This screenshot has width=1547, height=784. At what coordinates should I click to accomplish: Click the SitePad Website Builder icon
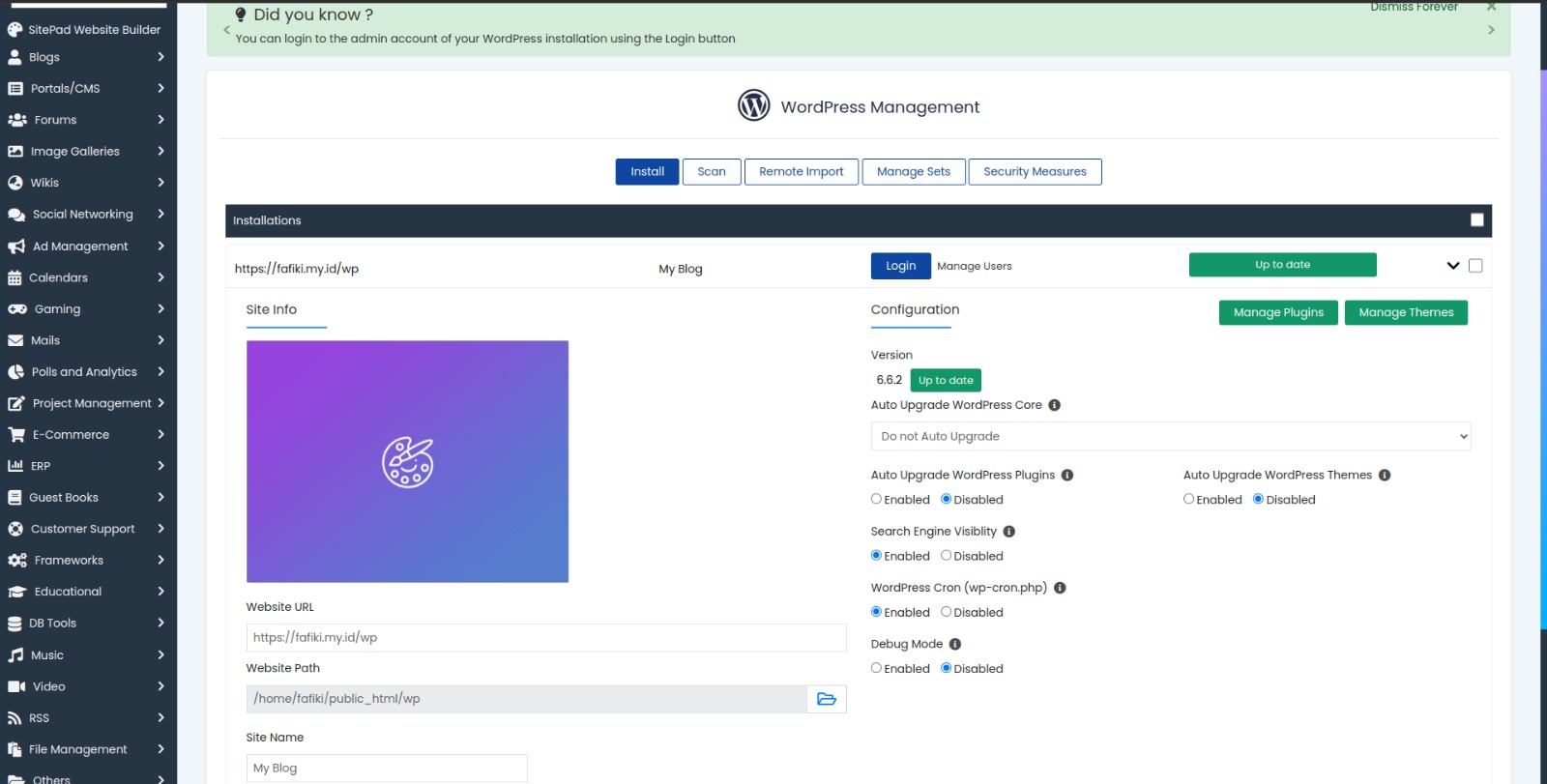[x=15, y=30]
